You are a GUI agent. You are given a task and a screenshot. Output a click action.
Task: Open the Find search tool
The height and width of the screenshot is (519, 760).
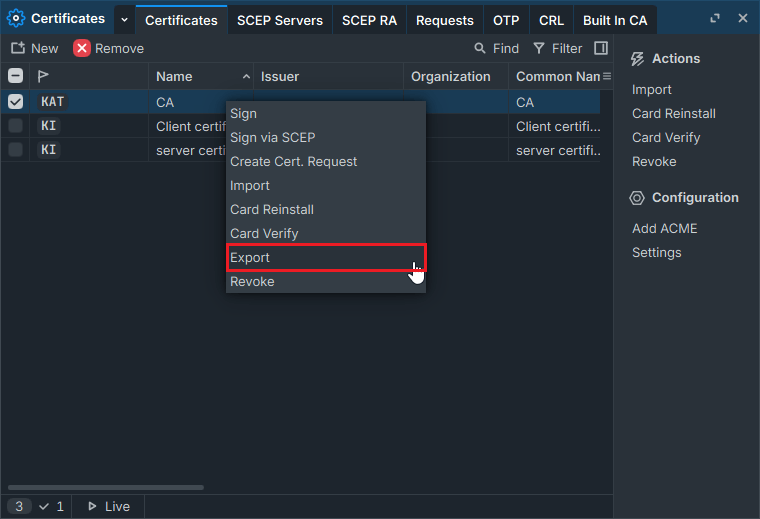pos(496,48)
